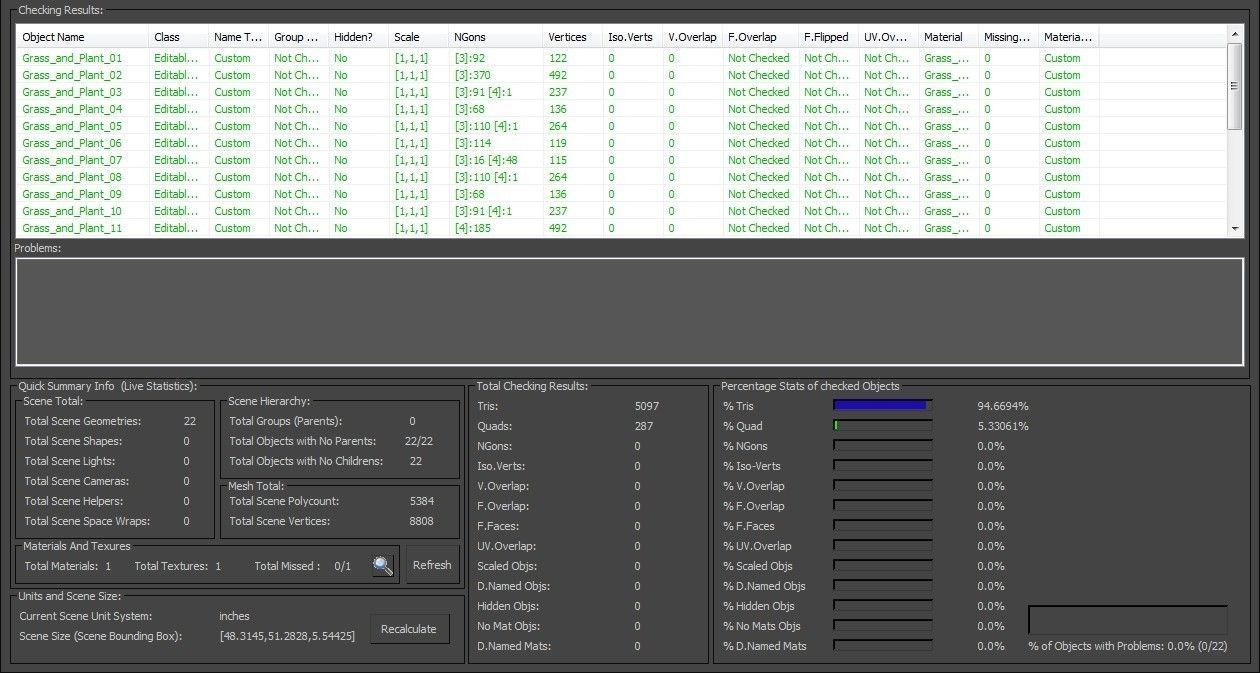This screenshot has width=1260, height=673.
Task: Select the Grass_and_Plant_04 row
Action: 622,109
